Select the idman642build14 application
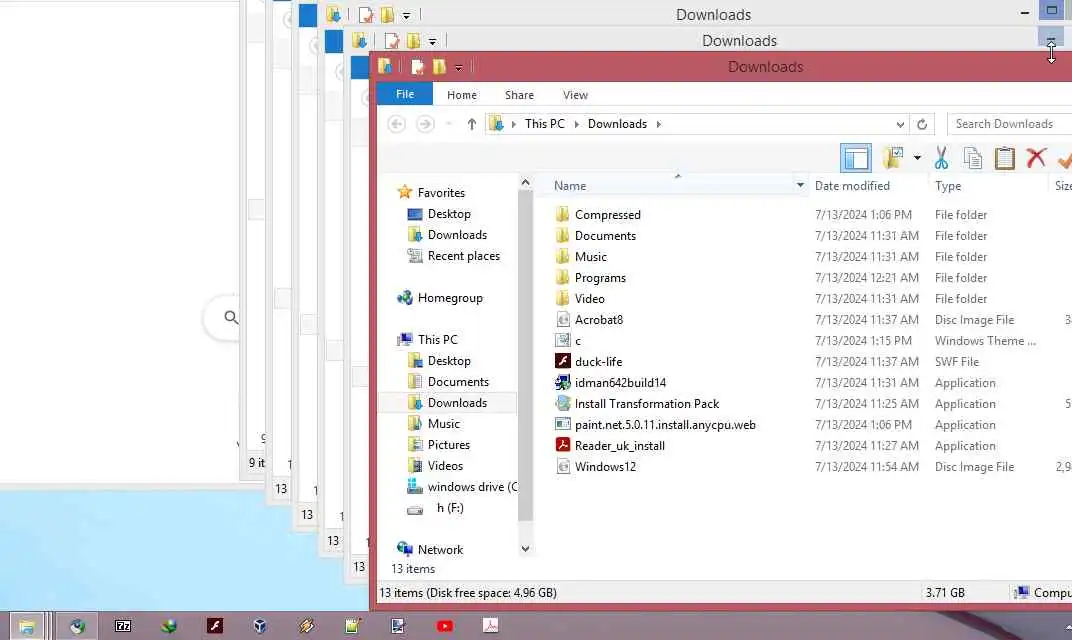 (x=620, y=383)
